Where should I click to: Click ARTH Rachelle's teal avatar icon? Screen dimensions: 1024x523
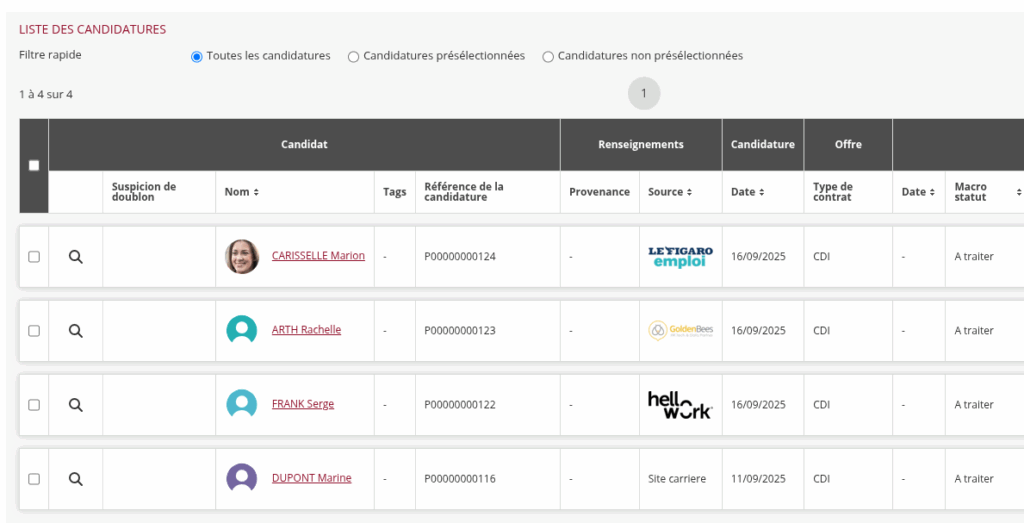pos(242,331)
